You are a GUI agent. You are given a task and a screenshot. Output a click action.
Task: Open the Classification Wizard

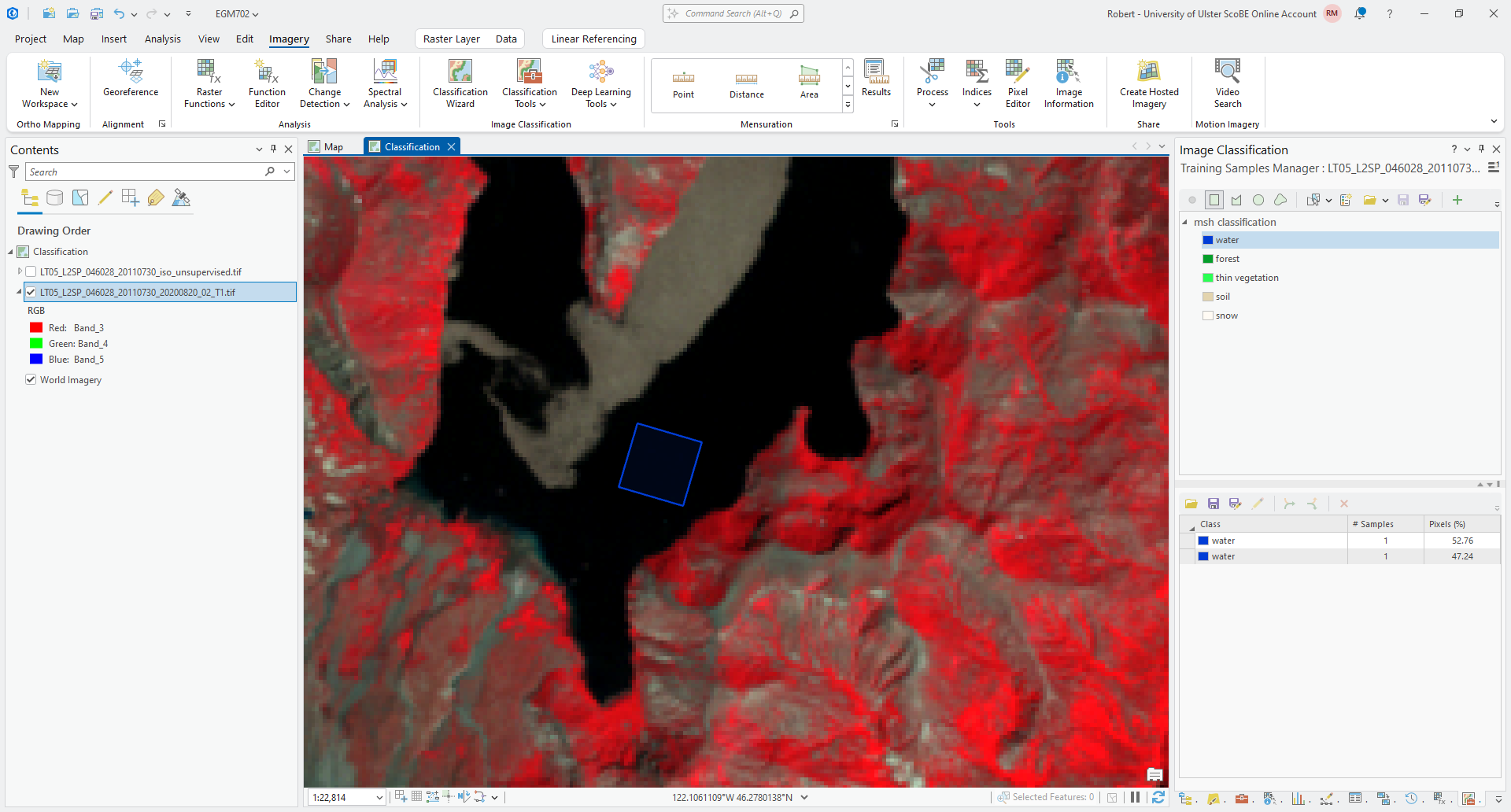[460, 83]
